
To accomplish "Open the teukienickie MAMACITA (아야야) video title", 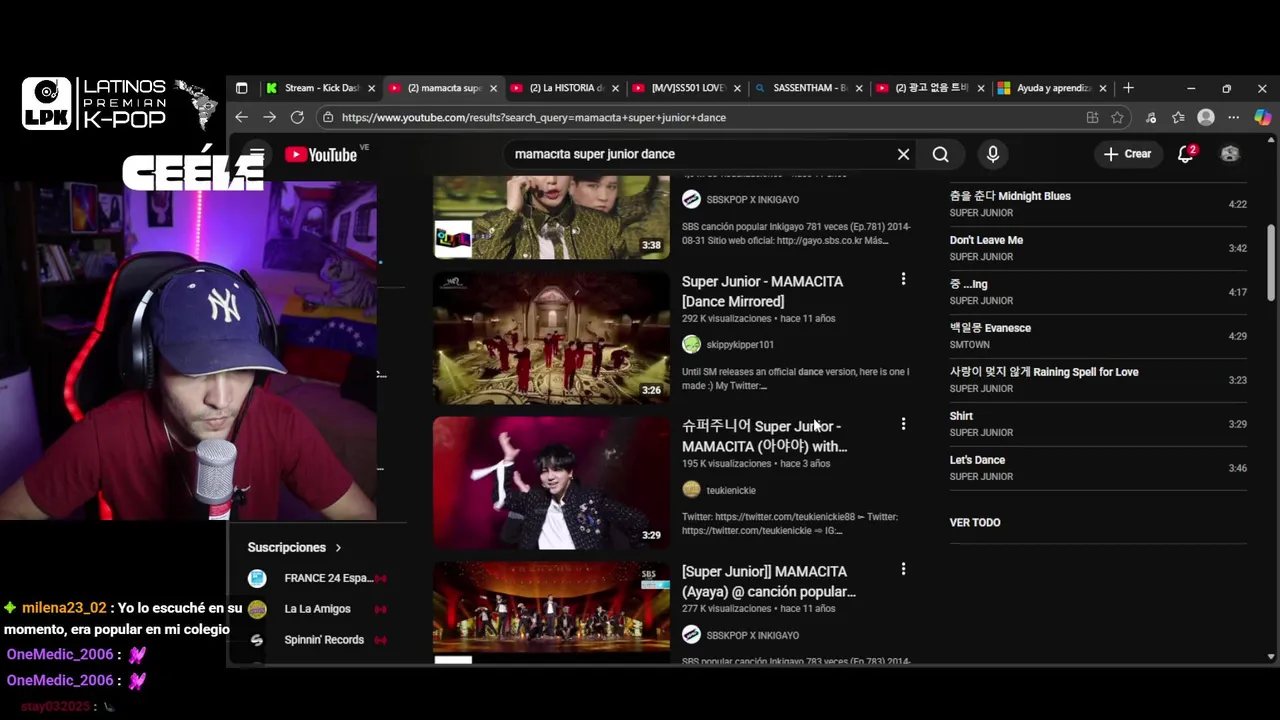I will [x=765, y=436].
